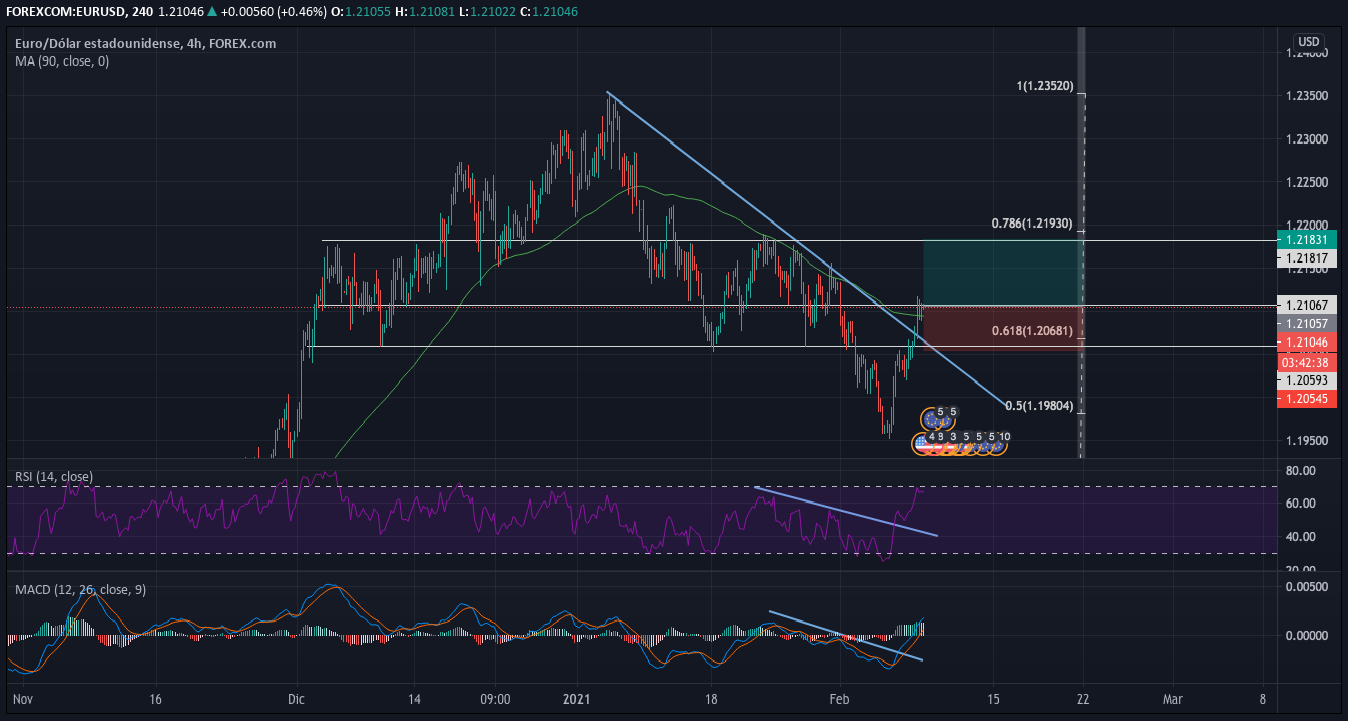Select the 0.618 (1.20681) Fibonacci level label
This screenshot has height=721, width=1348.
pyautogui.click(x=1031, y=331)
